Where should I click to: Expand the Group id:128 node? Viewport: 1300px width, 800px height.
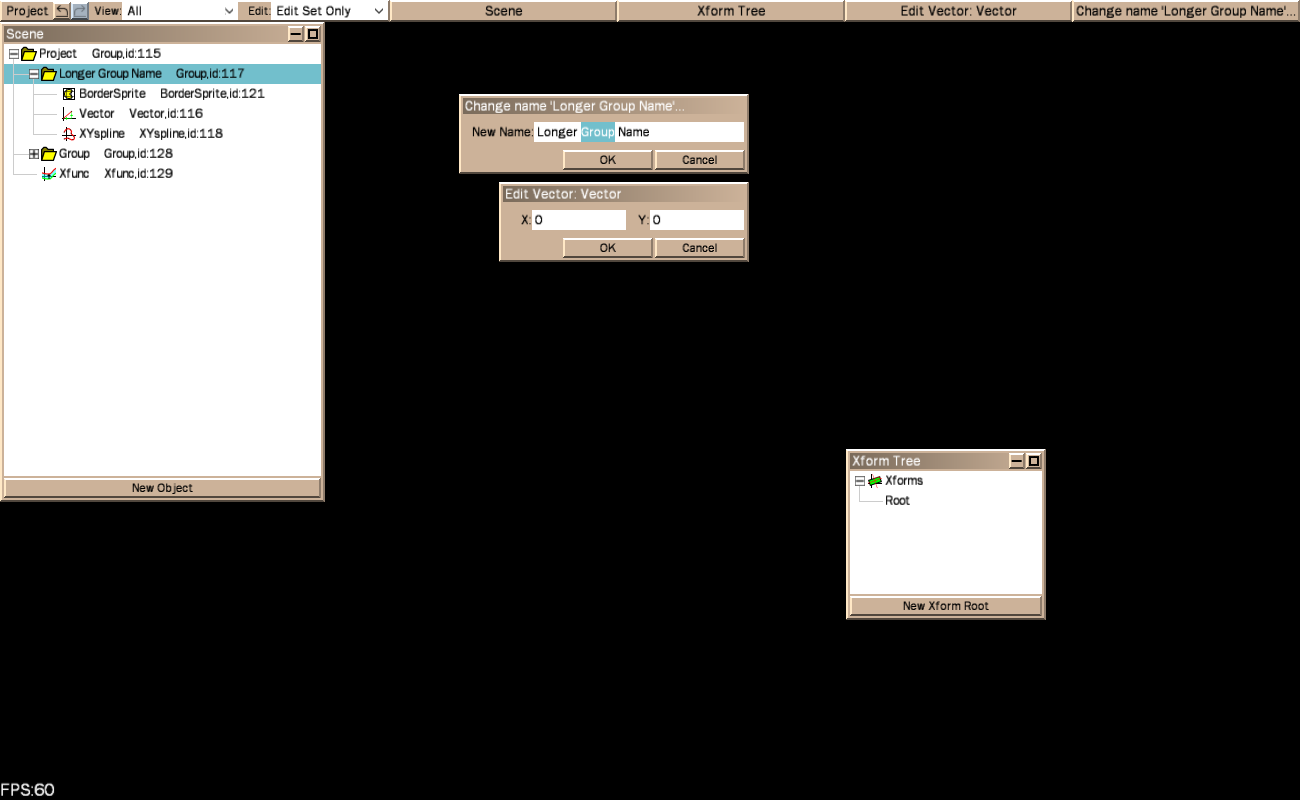pyautogui.click(x=33, y=154)
